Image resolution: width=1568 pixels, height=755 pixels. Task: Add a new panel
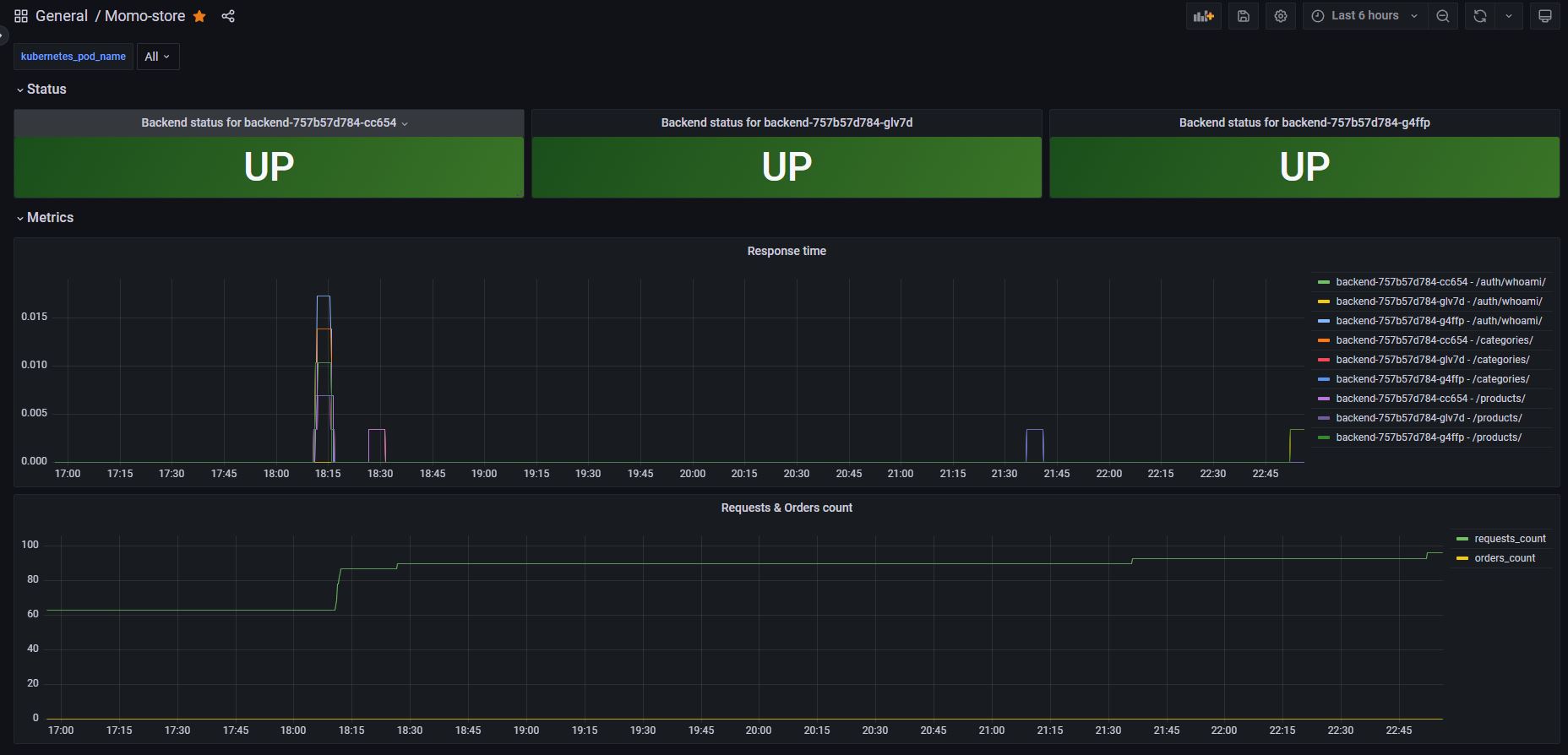tap(1203, 16)
